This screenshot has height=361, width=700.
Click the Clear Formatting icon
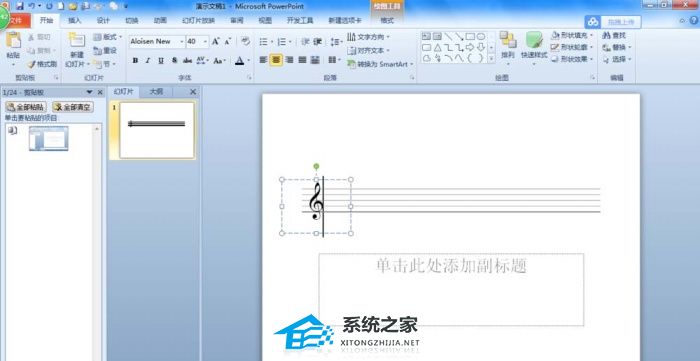pyautogui.click(x=245, y=41)
